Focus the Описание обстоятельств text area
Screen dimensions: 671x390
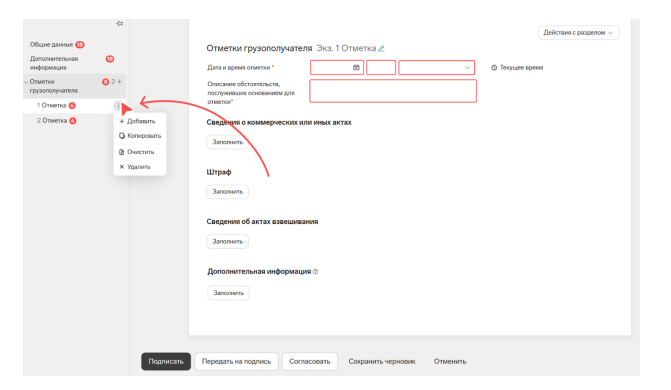tap(393, 91)
